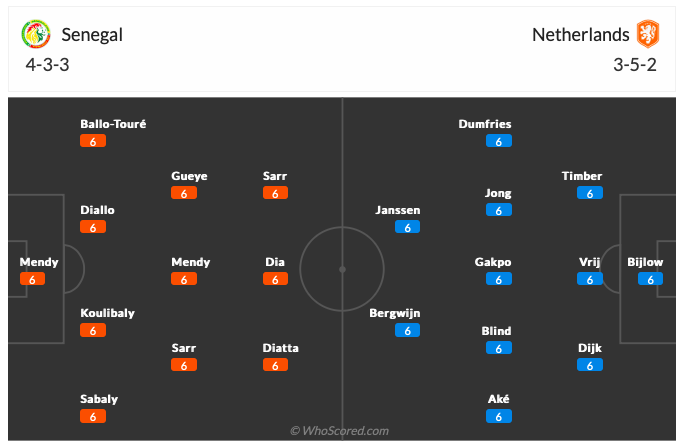The height and width of the screenshot is (441, 685).
Task: Click the Senegal 4-3-3 formation text
Action: click(47, 65)
